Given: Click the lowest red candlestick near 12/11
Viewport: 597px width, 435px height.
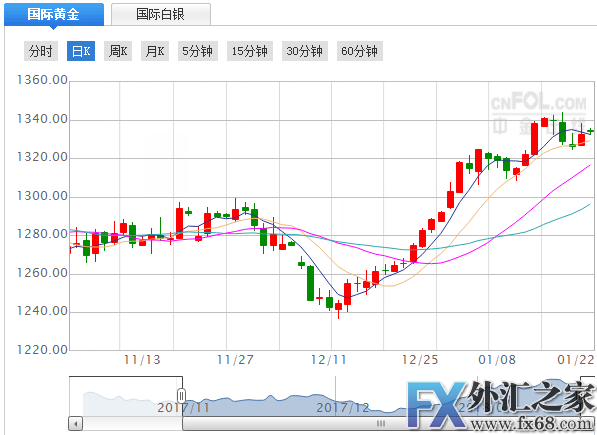Looking at the screenshot, I should pyautogui.click(x=338, y=308).
